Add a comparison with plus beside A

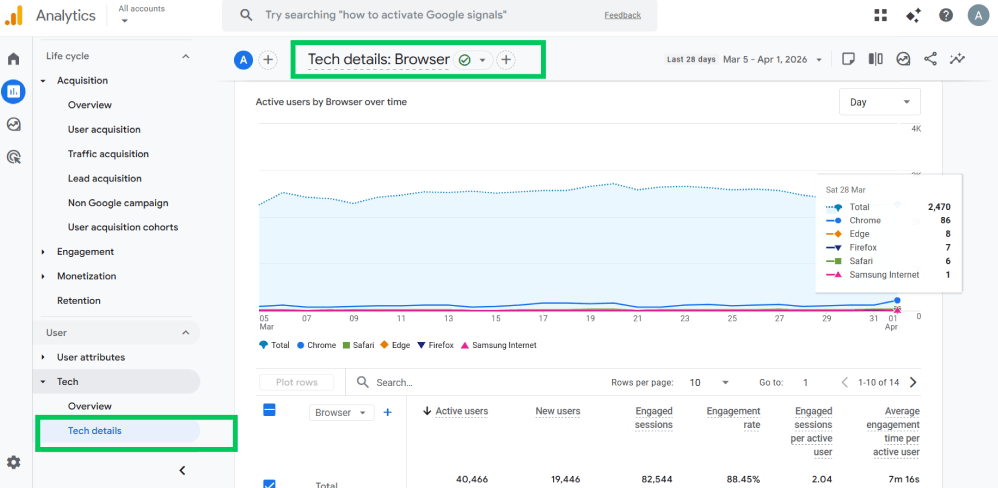[268, 60]
